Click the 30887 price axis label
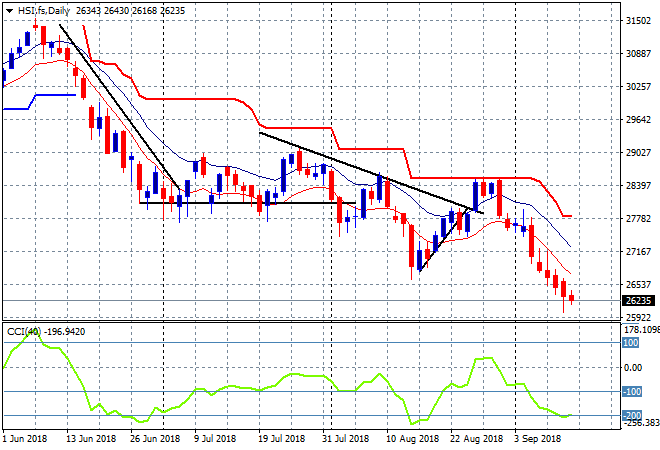Image resolution: width=660 pixels, height=450 pixels. pyautogui.click(x=638, y=53)
